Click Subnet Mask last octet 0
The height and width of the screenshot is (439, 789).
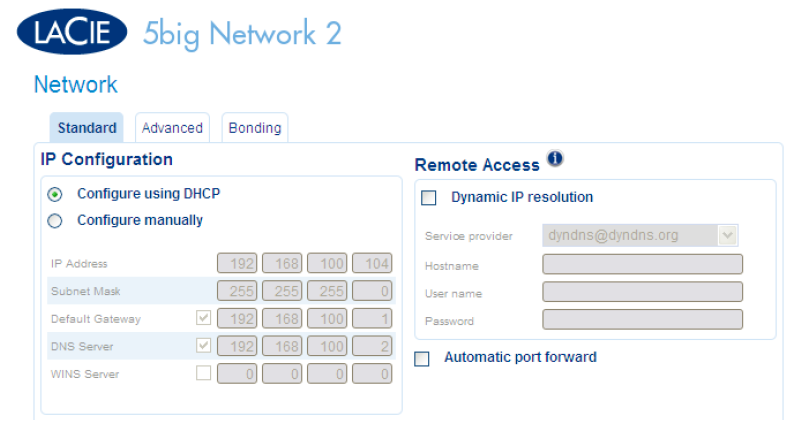[372, 291]
